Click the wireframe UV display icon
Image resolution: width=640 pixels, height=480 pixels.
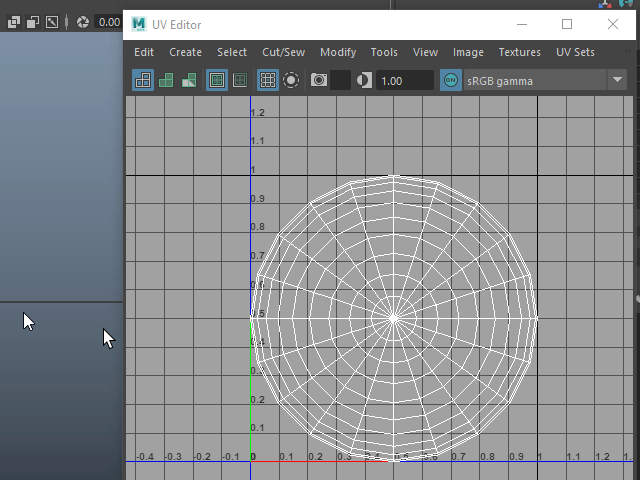(x=143, y=81)
